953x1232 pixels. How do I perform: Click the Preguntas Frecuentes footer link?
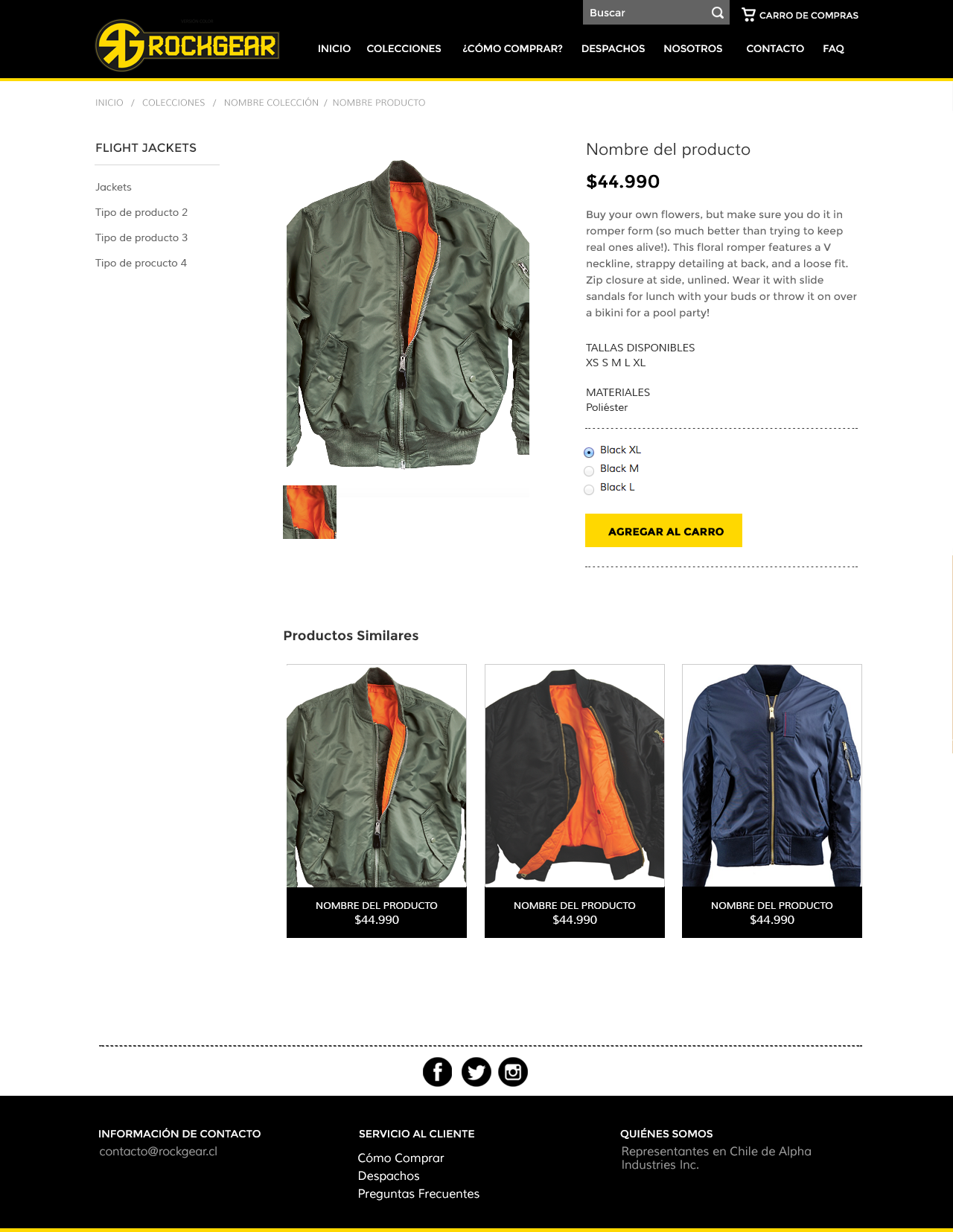(418, 1193)
